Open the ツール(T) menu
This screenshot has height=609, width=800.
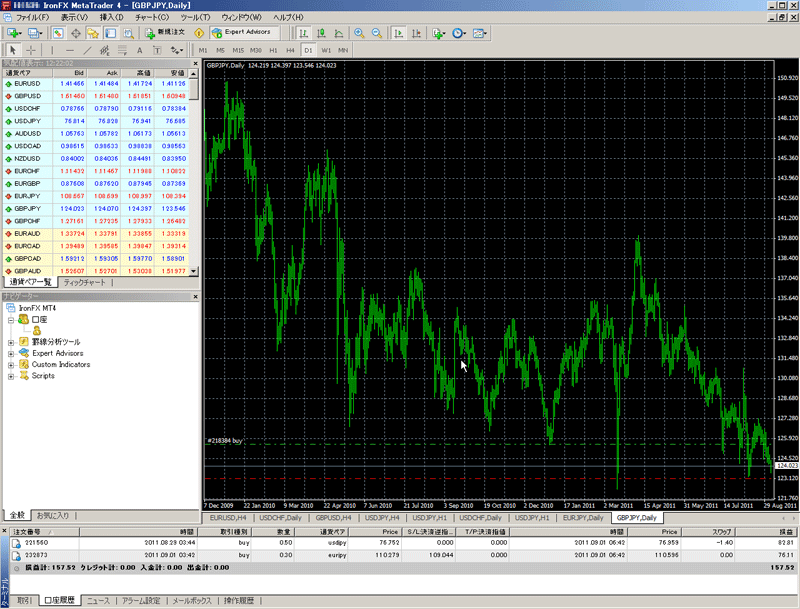tap(195, 17)
